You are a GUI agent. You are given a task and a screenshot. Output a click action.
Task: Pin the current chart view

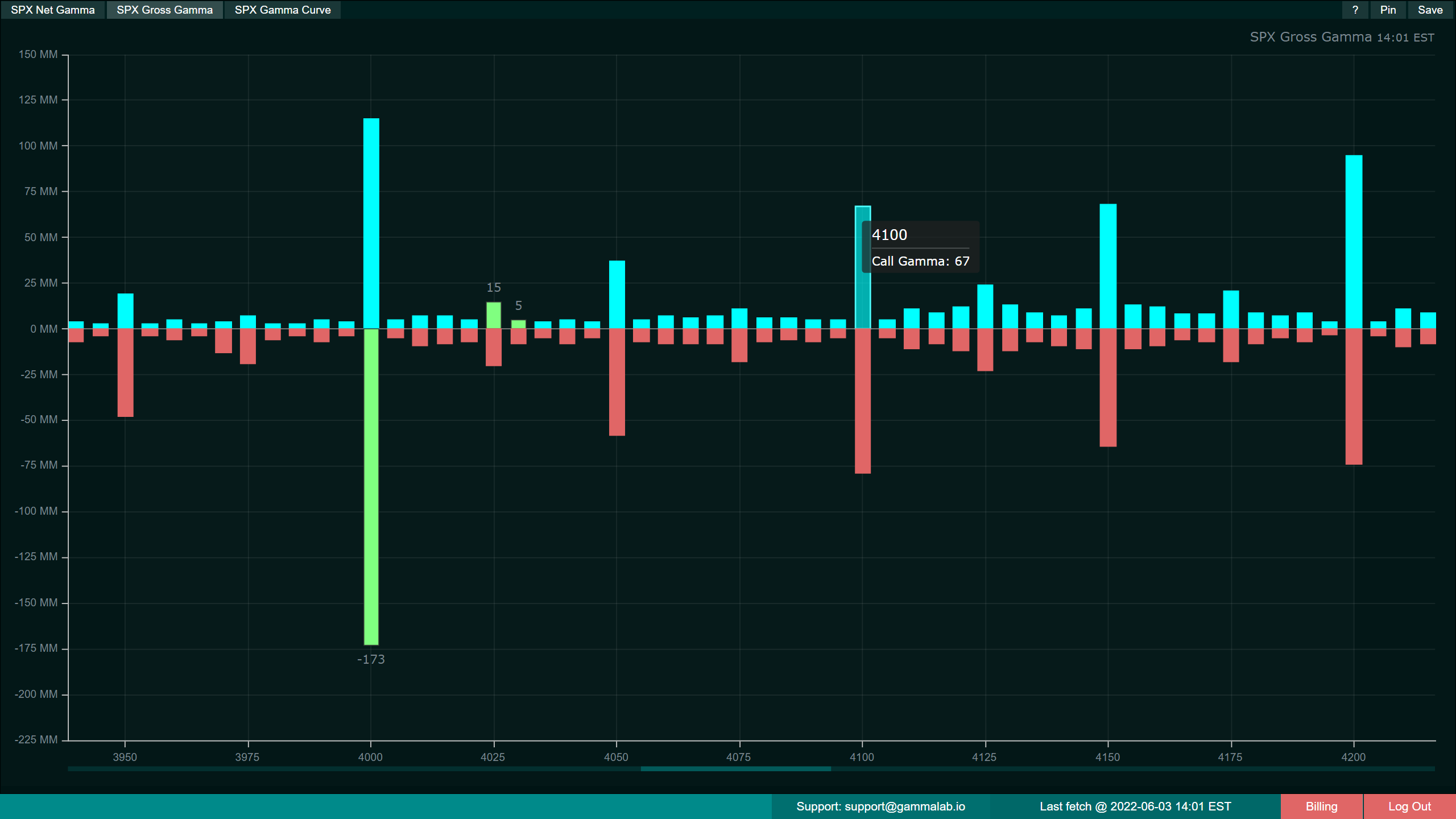pos(1388,10)
